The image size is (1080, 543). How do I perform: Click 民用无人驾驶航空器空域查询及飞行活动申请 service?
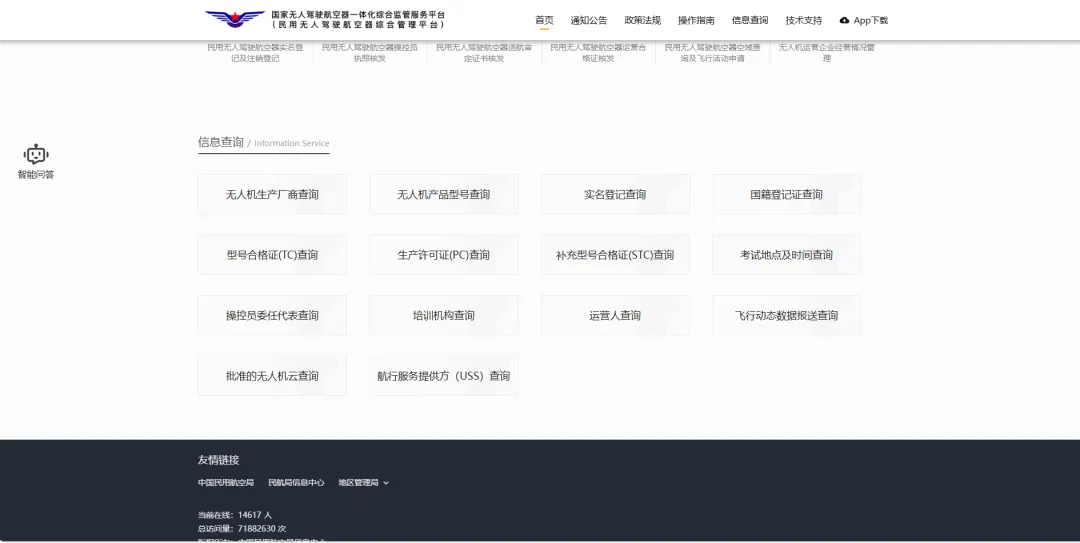coord(713,53)
